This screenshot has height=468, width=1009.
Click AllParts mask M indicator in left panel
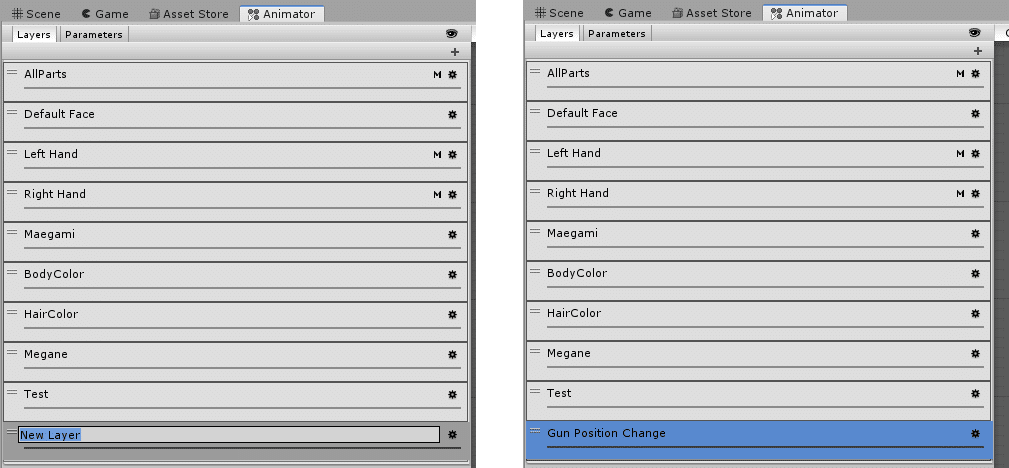point(438,75)
